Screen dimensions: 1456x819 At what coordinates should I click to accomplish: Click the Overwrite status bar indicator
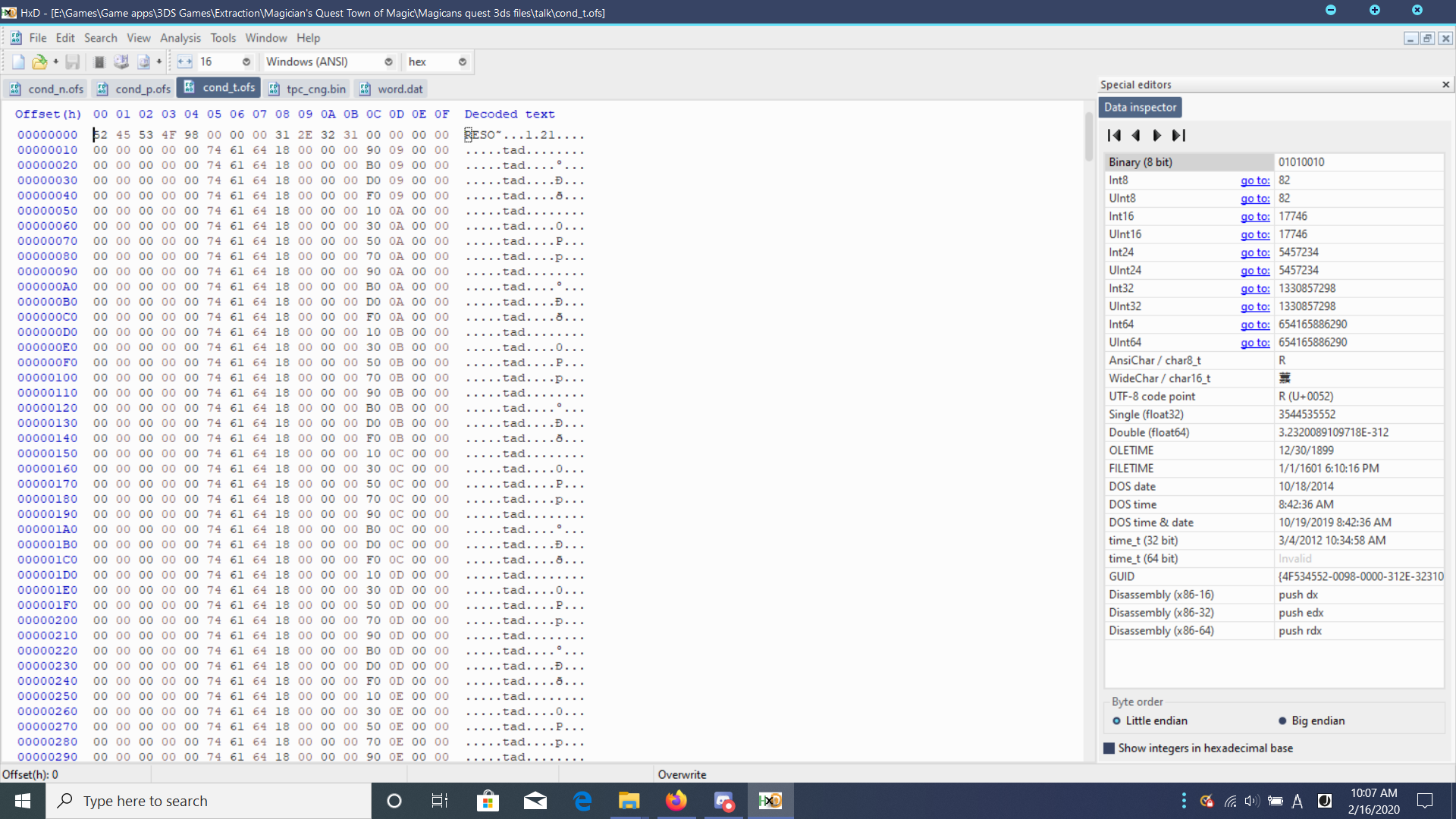pos(682,775)
